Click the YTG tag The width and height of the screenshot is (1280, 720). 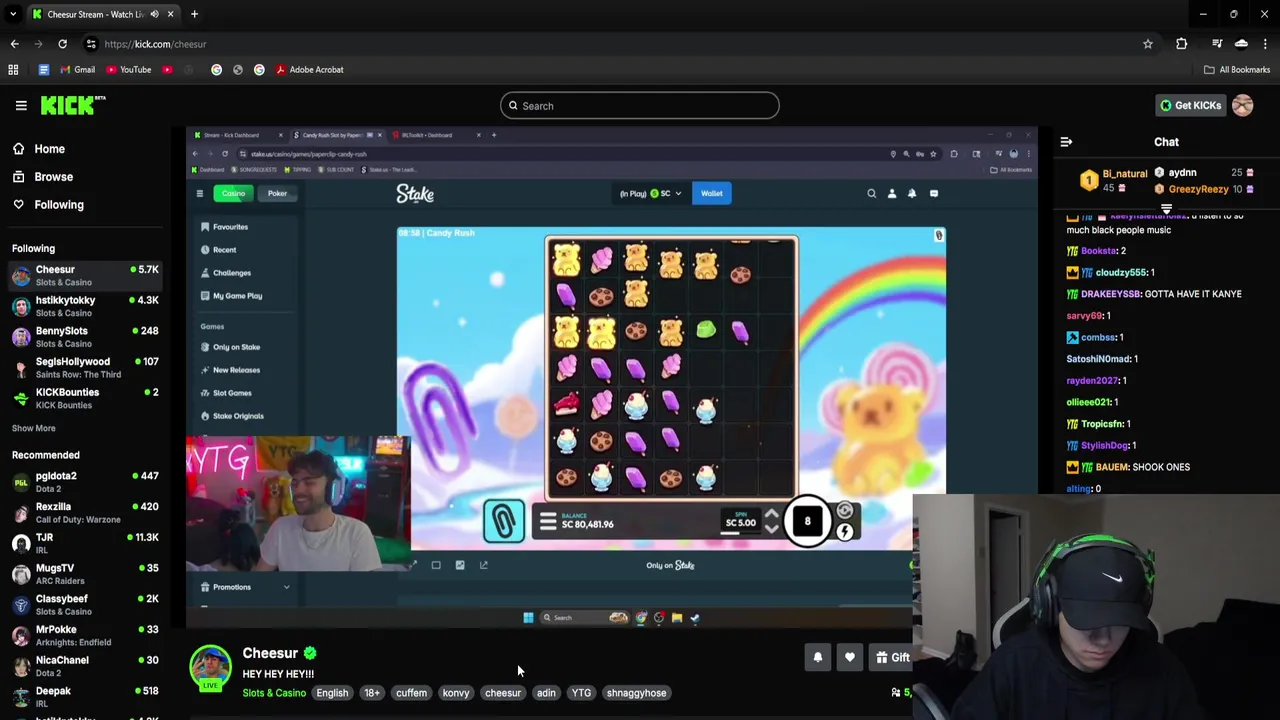pos(581,693)
